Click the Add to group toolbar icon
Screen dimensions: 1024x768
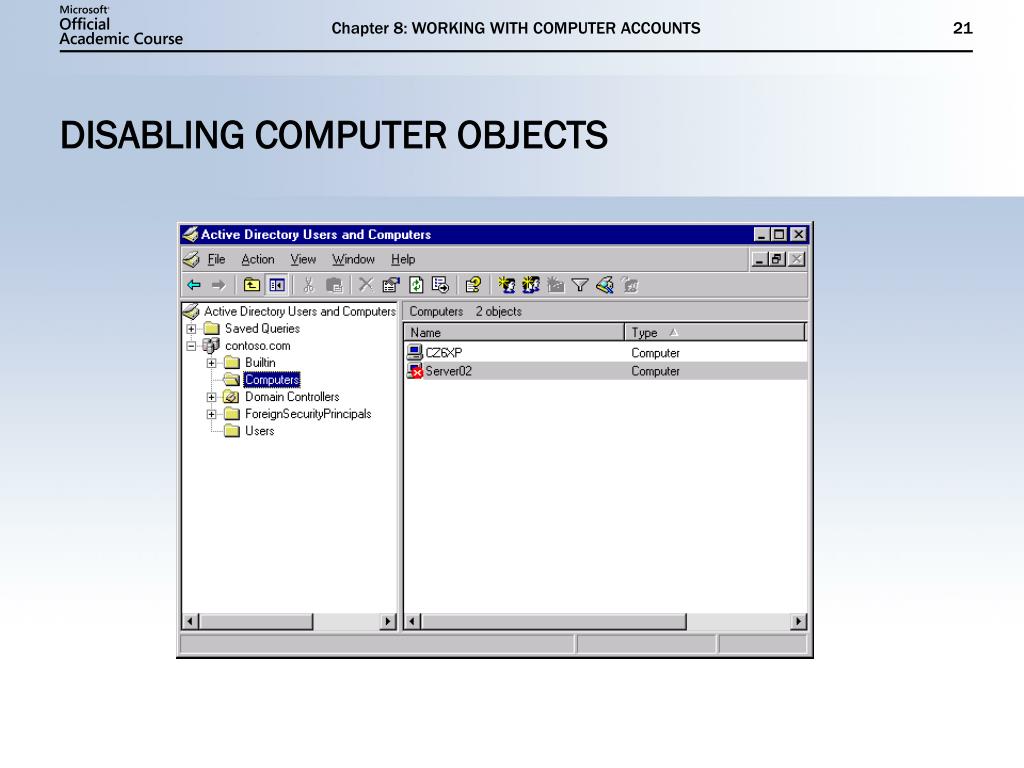coord(630,285)
